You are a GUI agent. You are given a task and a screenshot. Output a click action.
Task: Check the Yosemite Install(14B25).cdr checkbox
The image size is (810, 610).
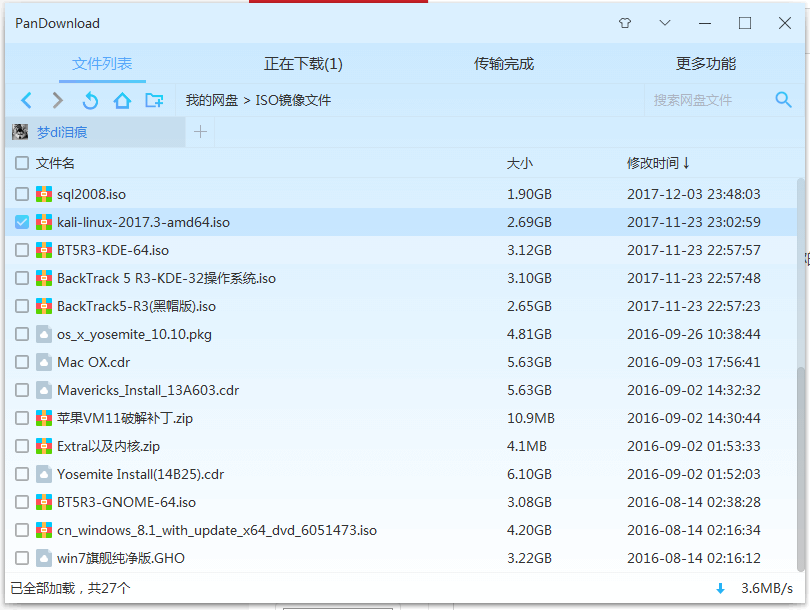point(22,474)
